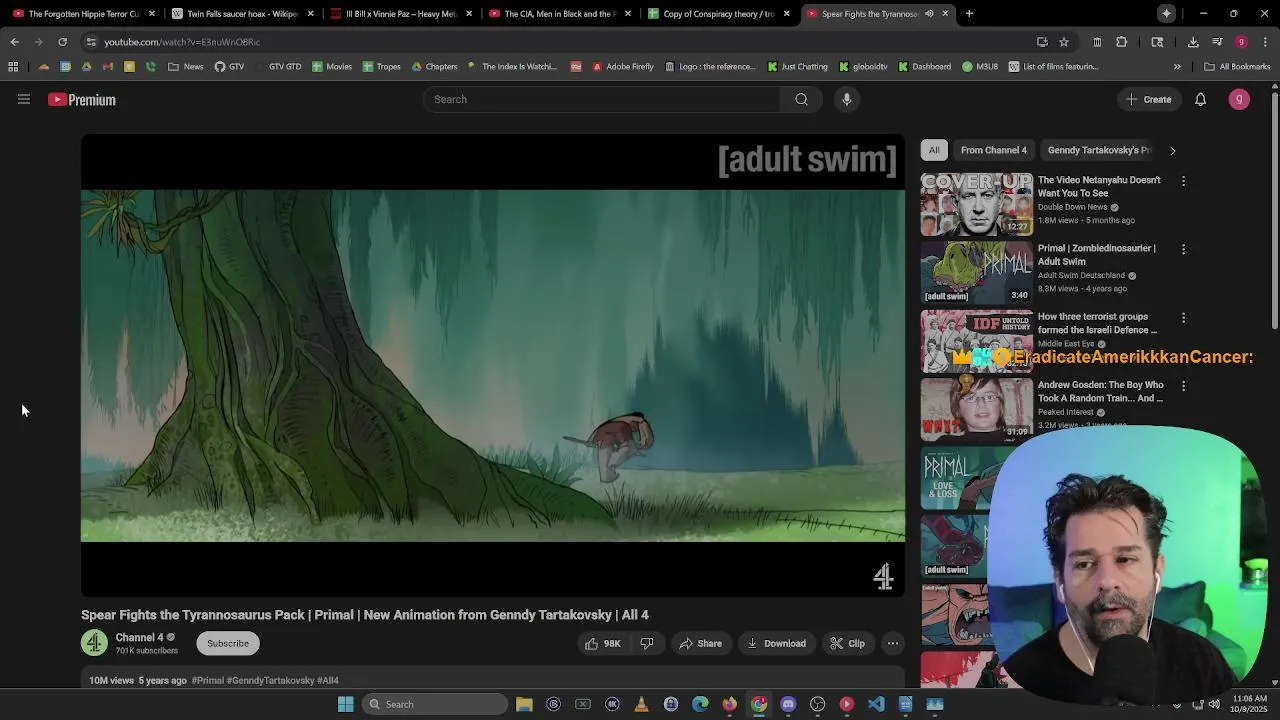
Task: Select Genndy Tartakovsky's chip
Action: (x=1099, y=150)
